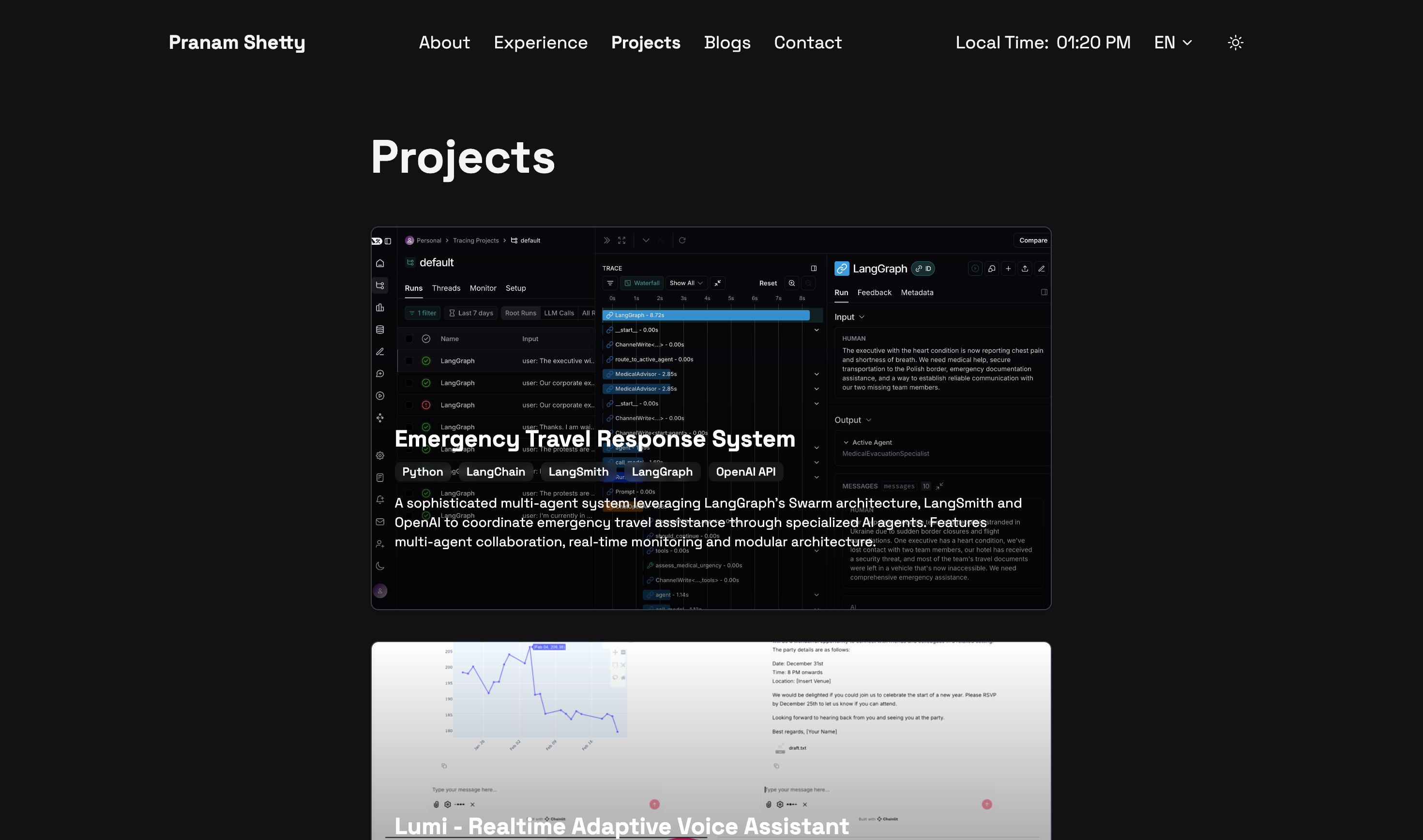
Task: Click the settings gear in the left sidebar
Action: click(x=380, y=456)
